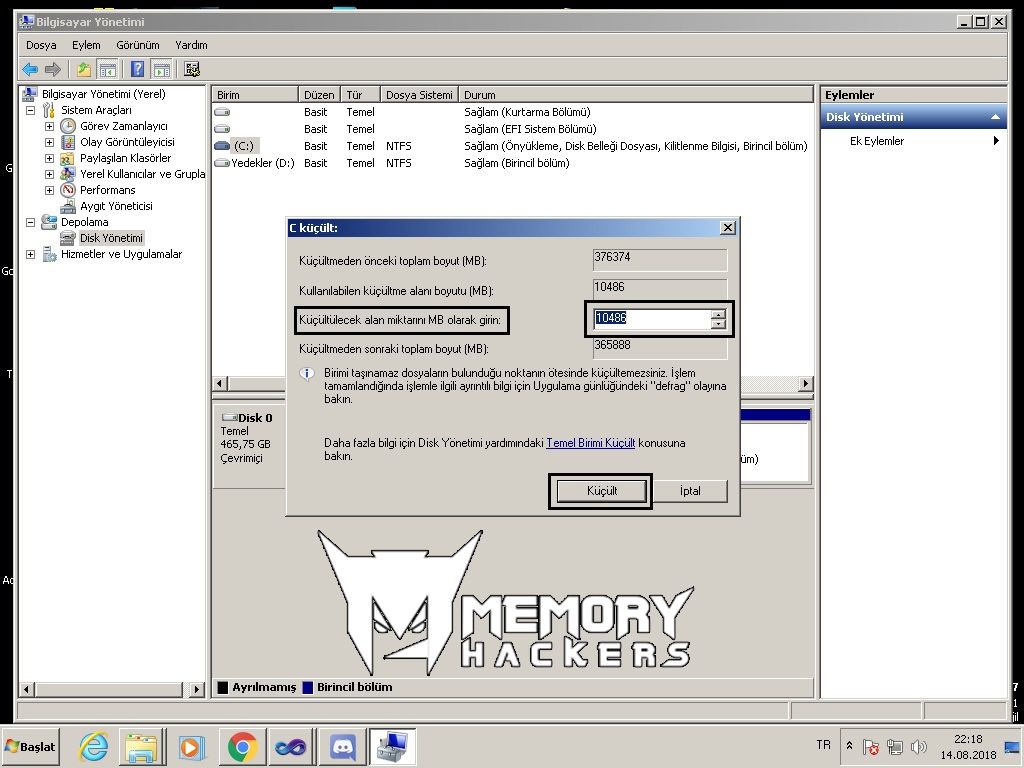
Task: Open Internet Explorer from taskbar
Action: 94,746
